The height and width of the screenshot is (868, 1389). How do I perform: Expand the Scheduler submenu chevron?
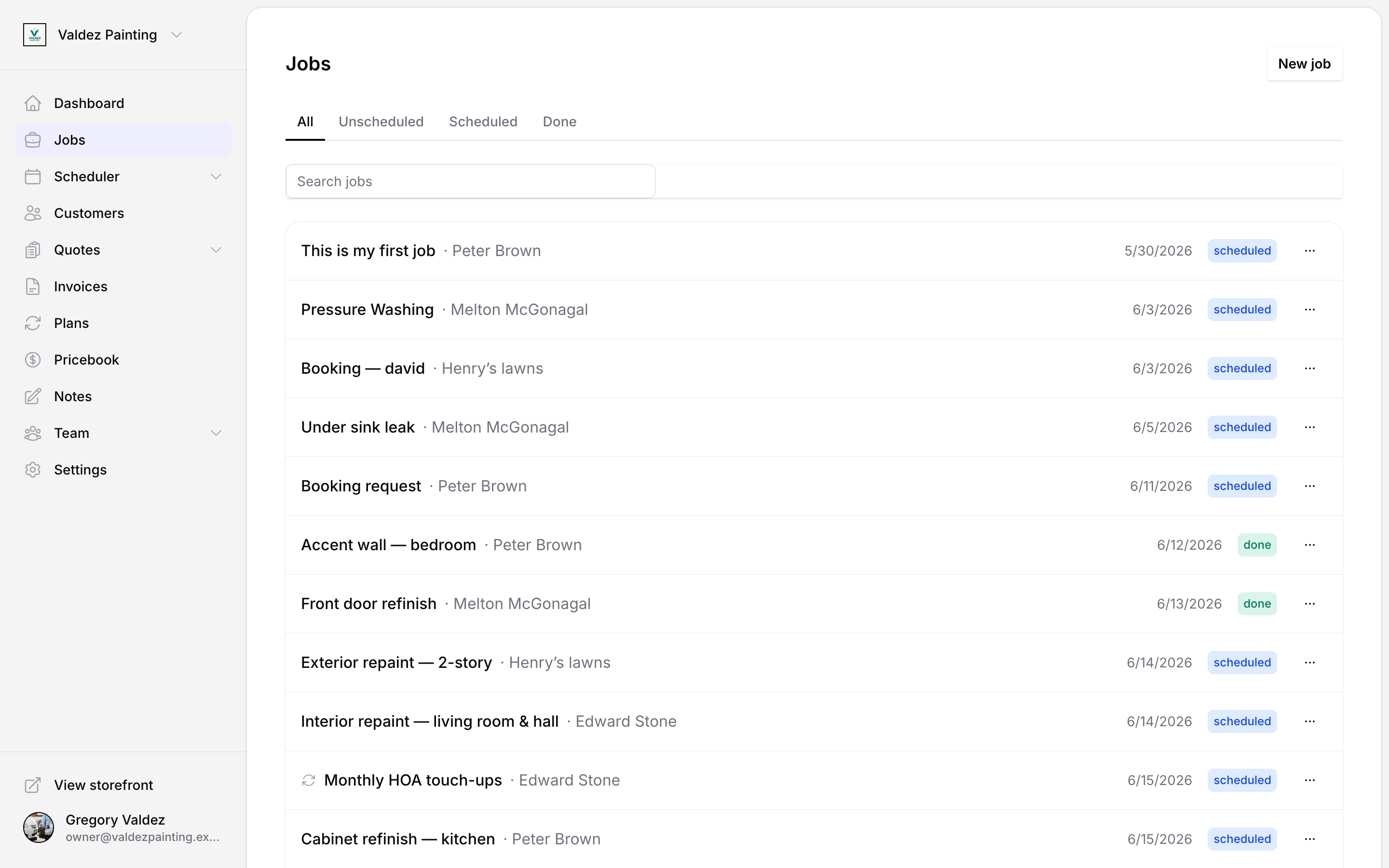point(216,177)
